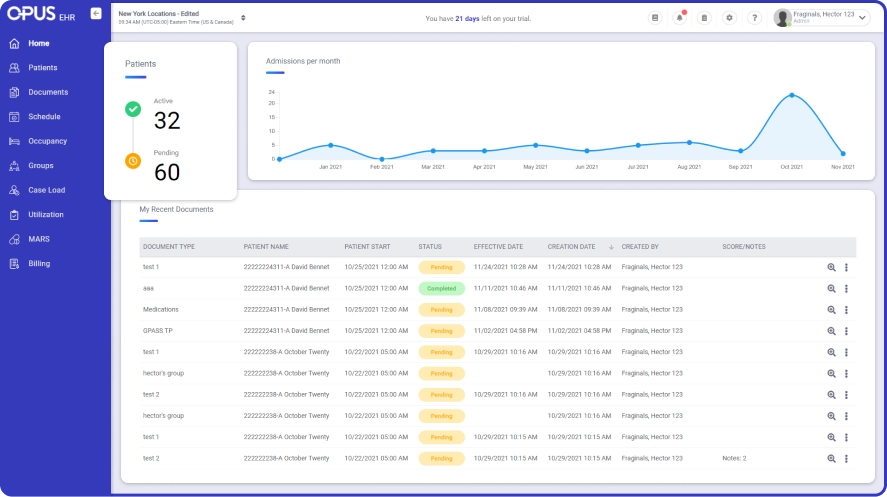Open kebab menu for GPASS TP row
Screen dimensions: 887x497
(846, 331)
